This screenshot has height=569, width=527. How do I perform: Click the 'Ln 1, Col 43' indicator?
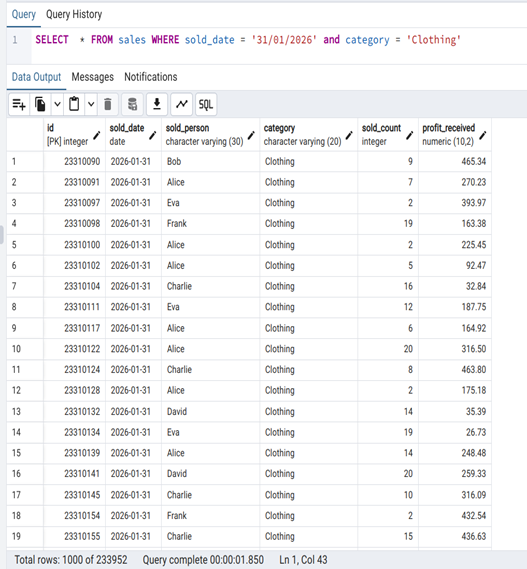coord(303,560)
